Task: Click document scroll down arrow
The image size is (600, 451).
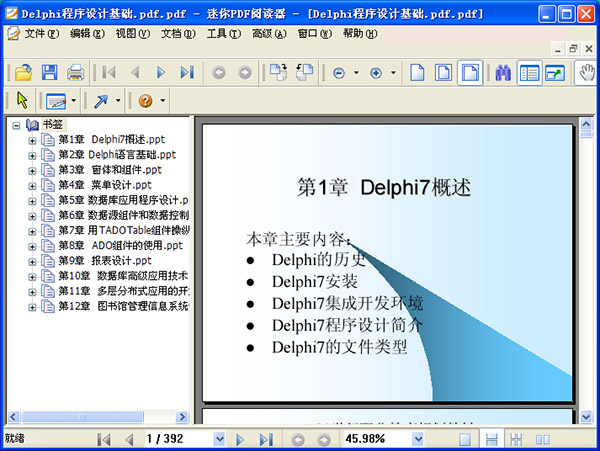Action: (x=586, y=417)
